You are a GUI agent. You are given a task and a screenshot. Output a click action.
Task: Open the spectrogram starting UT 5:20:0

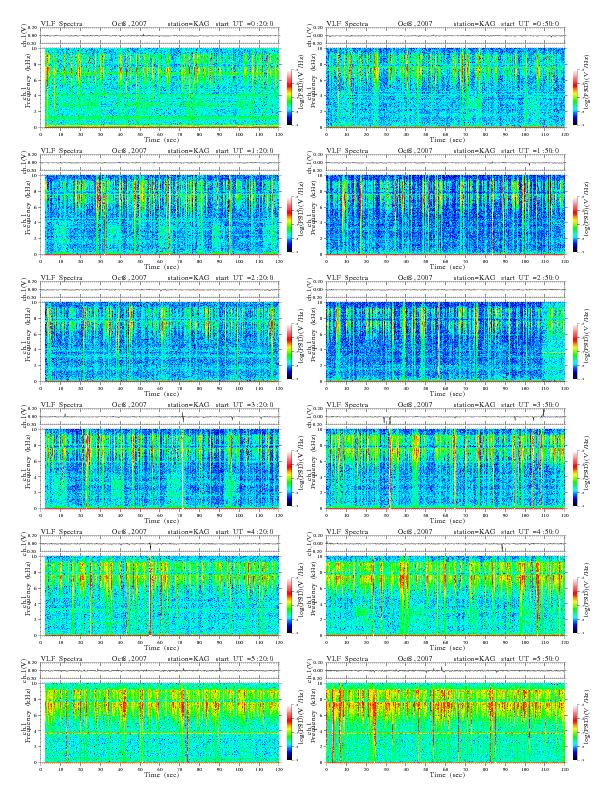(160, 723)
